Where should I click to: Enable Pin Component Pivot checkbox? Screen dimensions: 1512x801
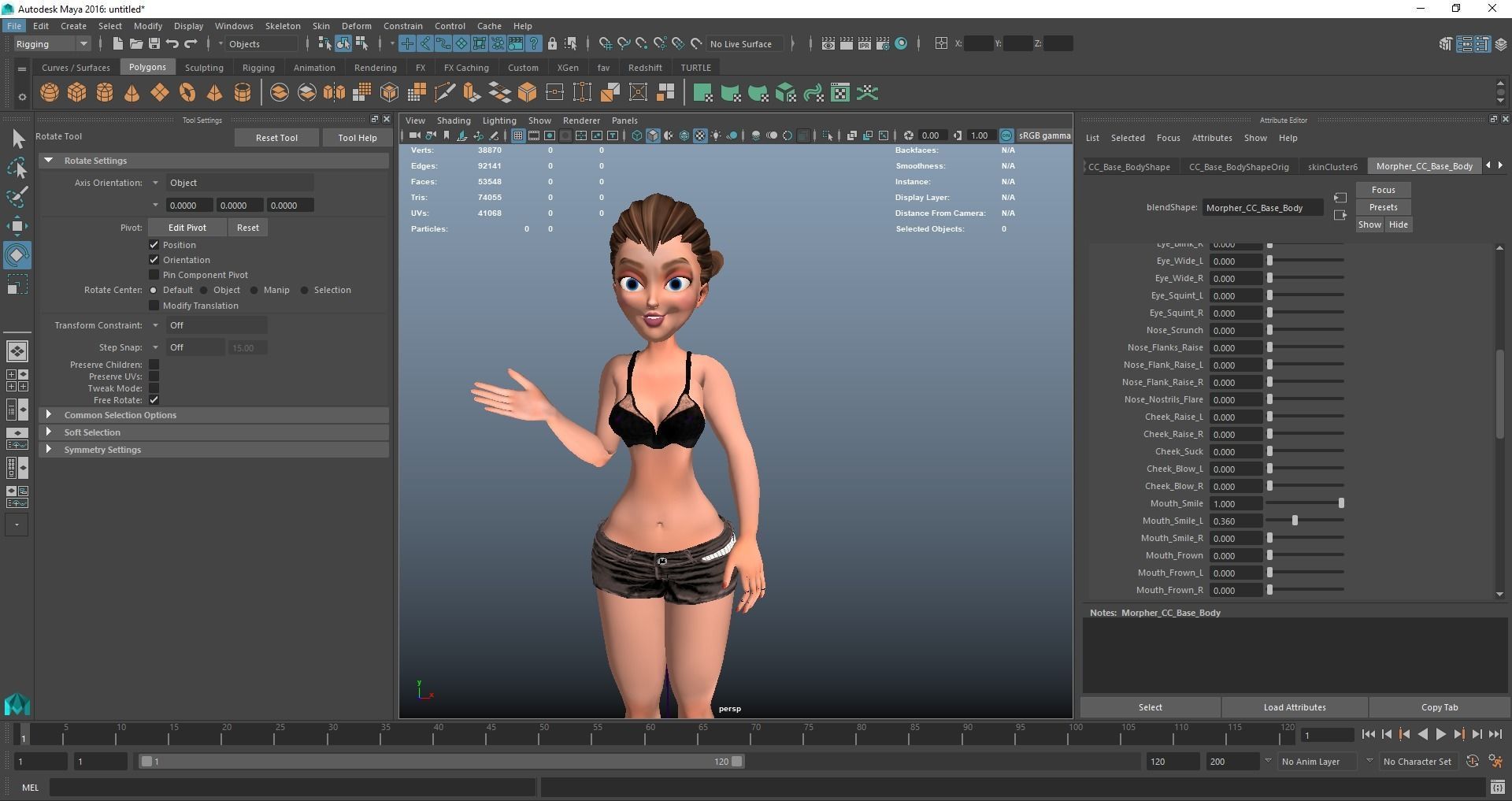pyautogui.click(x=154, y=275)
